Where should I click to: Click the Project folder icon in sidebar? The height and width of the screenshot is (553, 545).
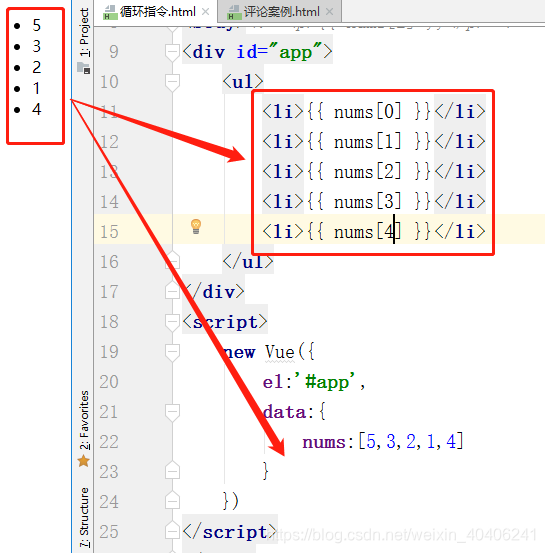tap(84, 68)
